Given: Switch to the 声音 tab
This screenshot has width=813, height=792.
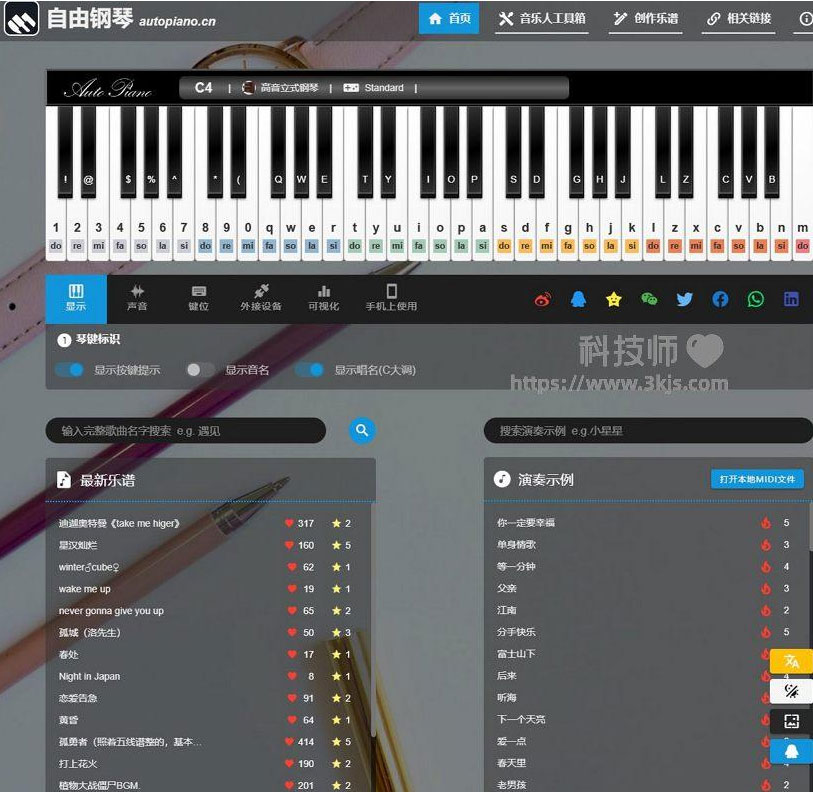Looking at the screenshot, I should pos(137,298).
